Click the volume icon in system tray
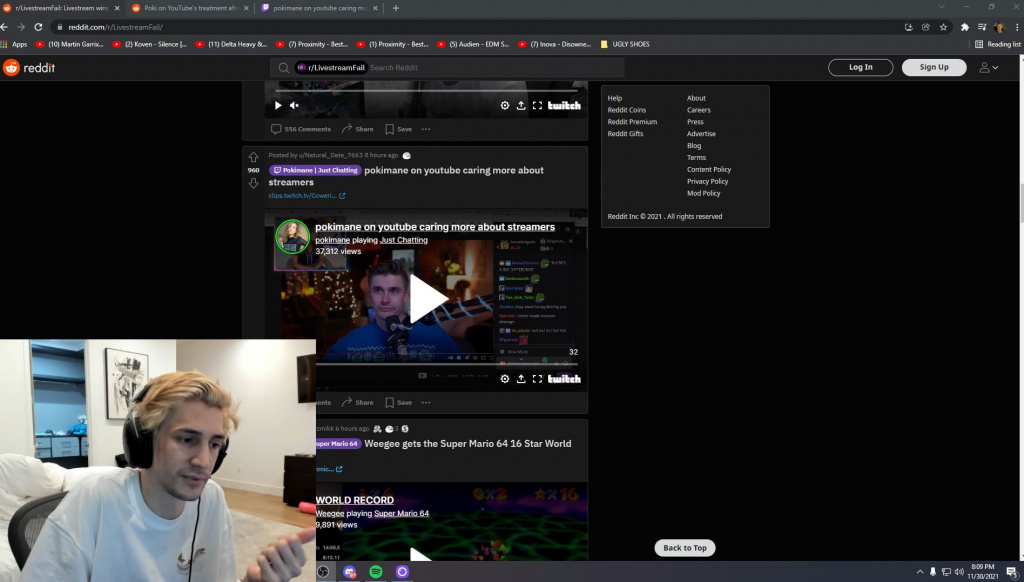Viewport: 1024px width, 582px height. (959, 572)
